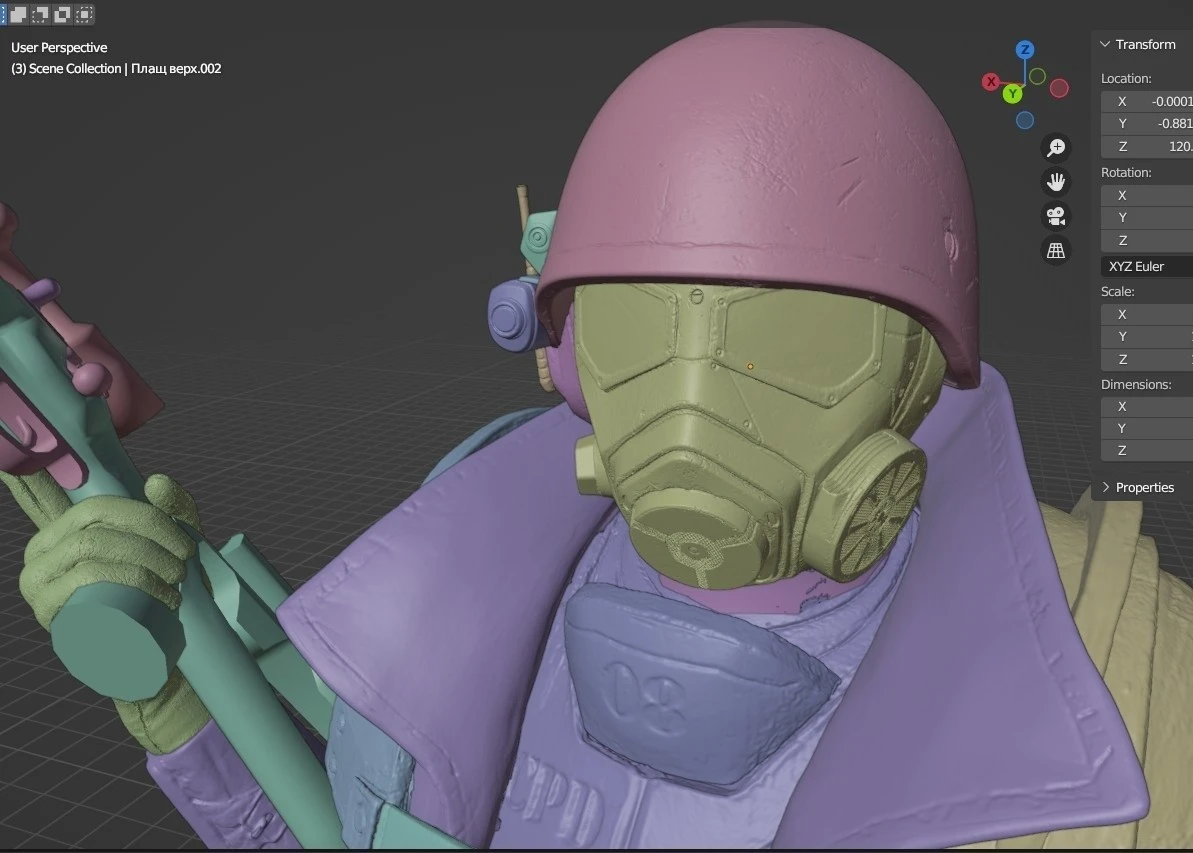Image resolution: width=1193 pixels, height=853 pixels.
Task: Click the unlabeled blue negative Z gizmo circle
Action: pos(1025,120)
